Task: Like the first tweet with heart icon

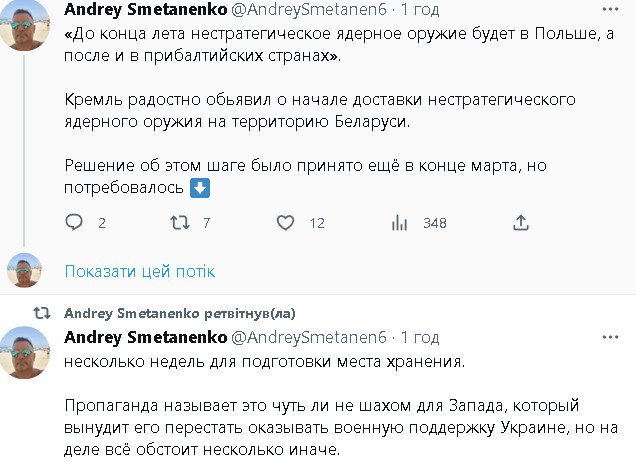Action: tap(285, 223)
